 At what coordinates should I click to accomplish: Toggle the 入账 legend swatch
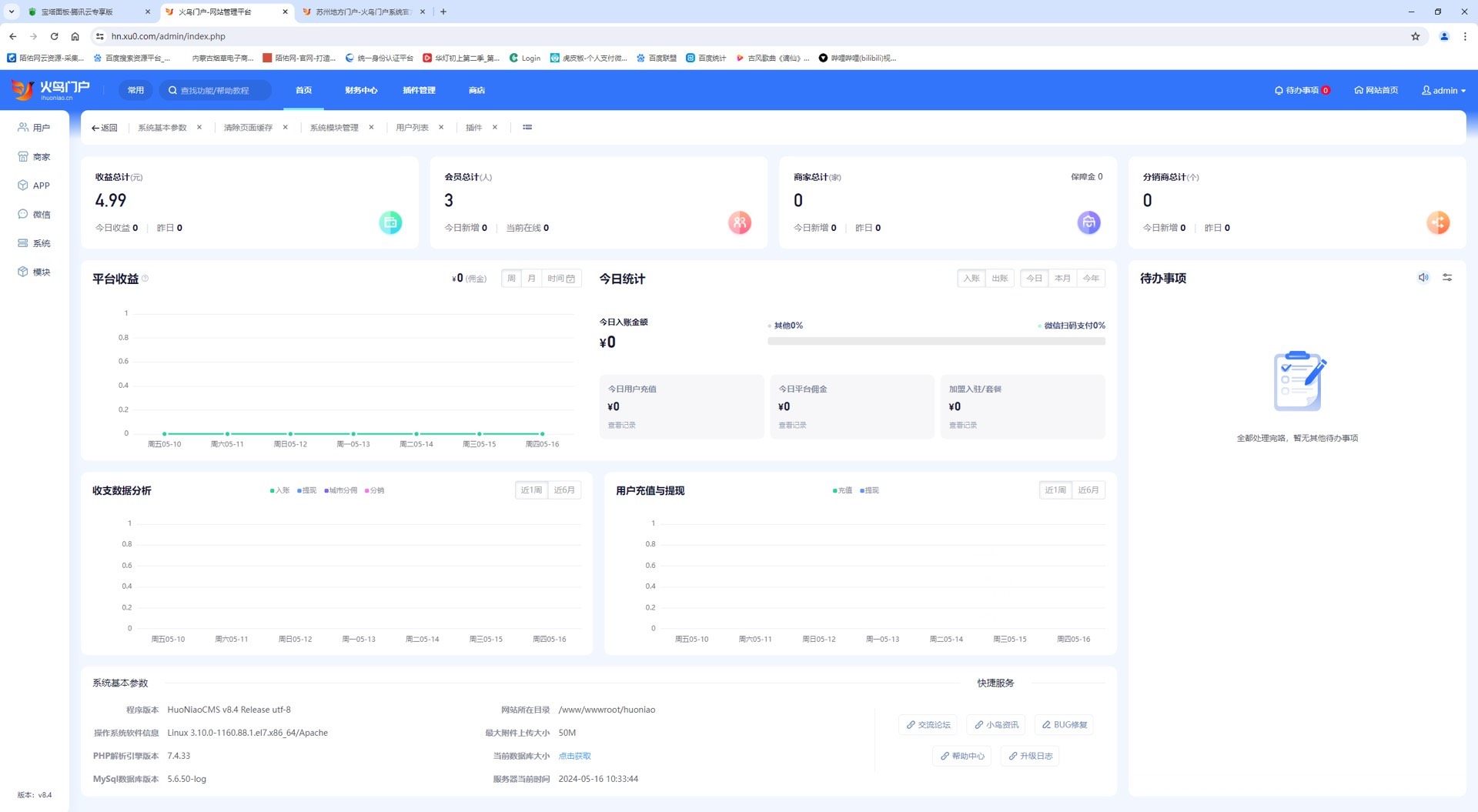tap(273, 491)
